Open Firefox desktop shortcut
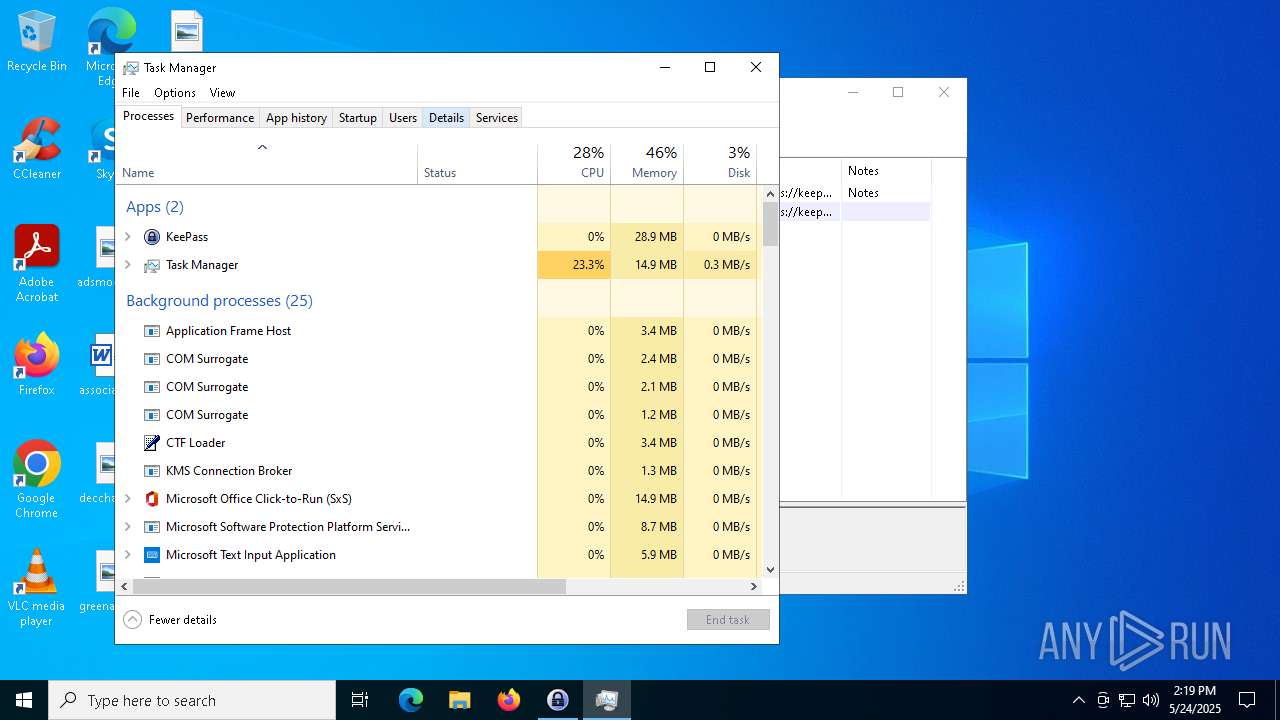The image size is (1280, 720). click(37, 365)
